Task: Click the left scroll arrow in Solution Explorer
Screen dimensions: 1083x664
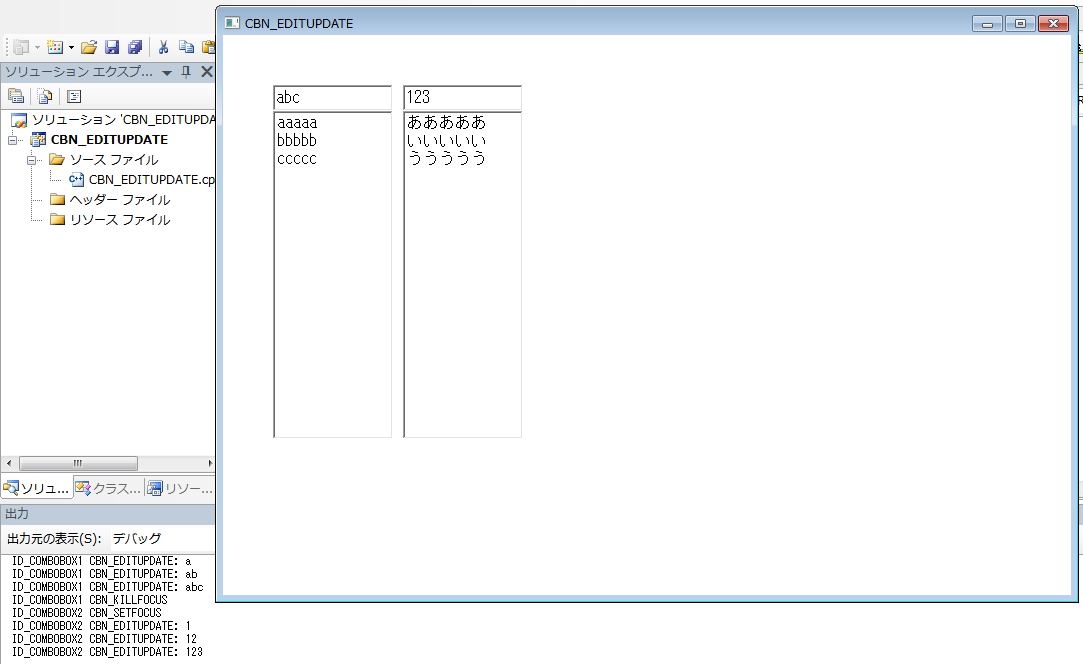Action: 8,463
